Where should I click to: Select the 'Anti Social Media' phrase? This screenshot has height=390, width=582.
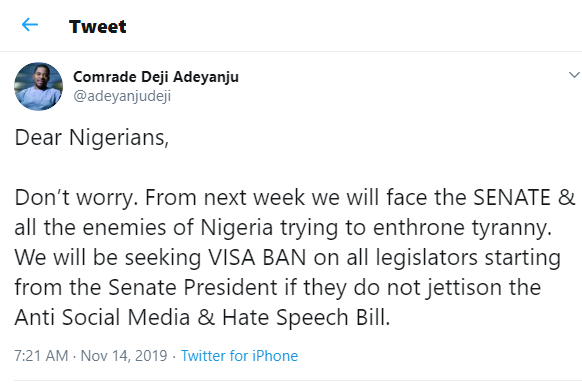coord(102,318)
